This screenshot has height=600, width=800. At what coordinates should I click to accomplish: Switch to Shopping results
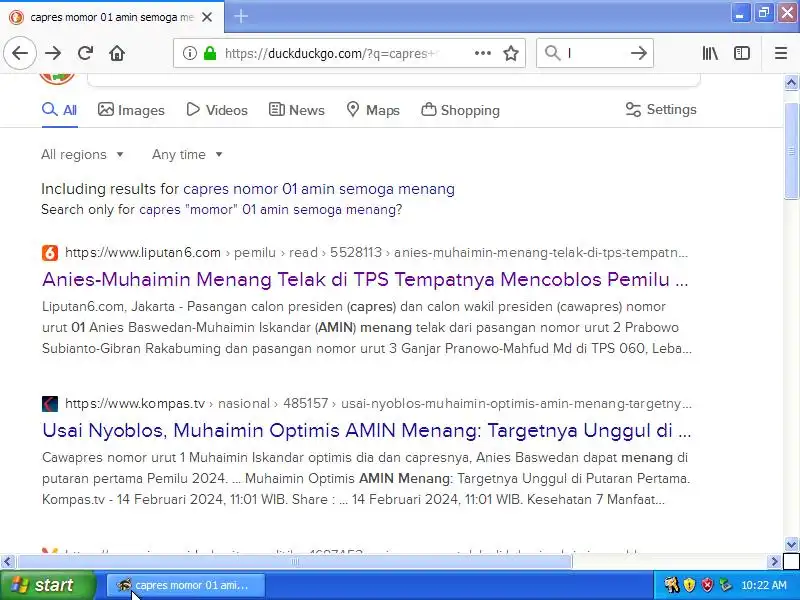pos(460,110)
